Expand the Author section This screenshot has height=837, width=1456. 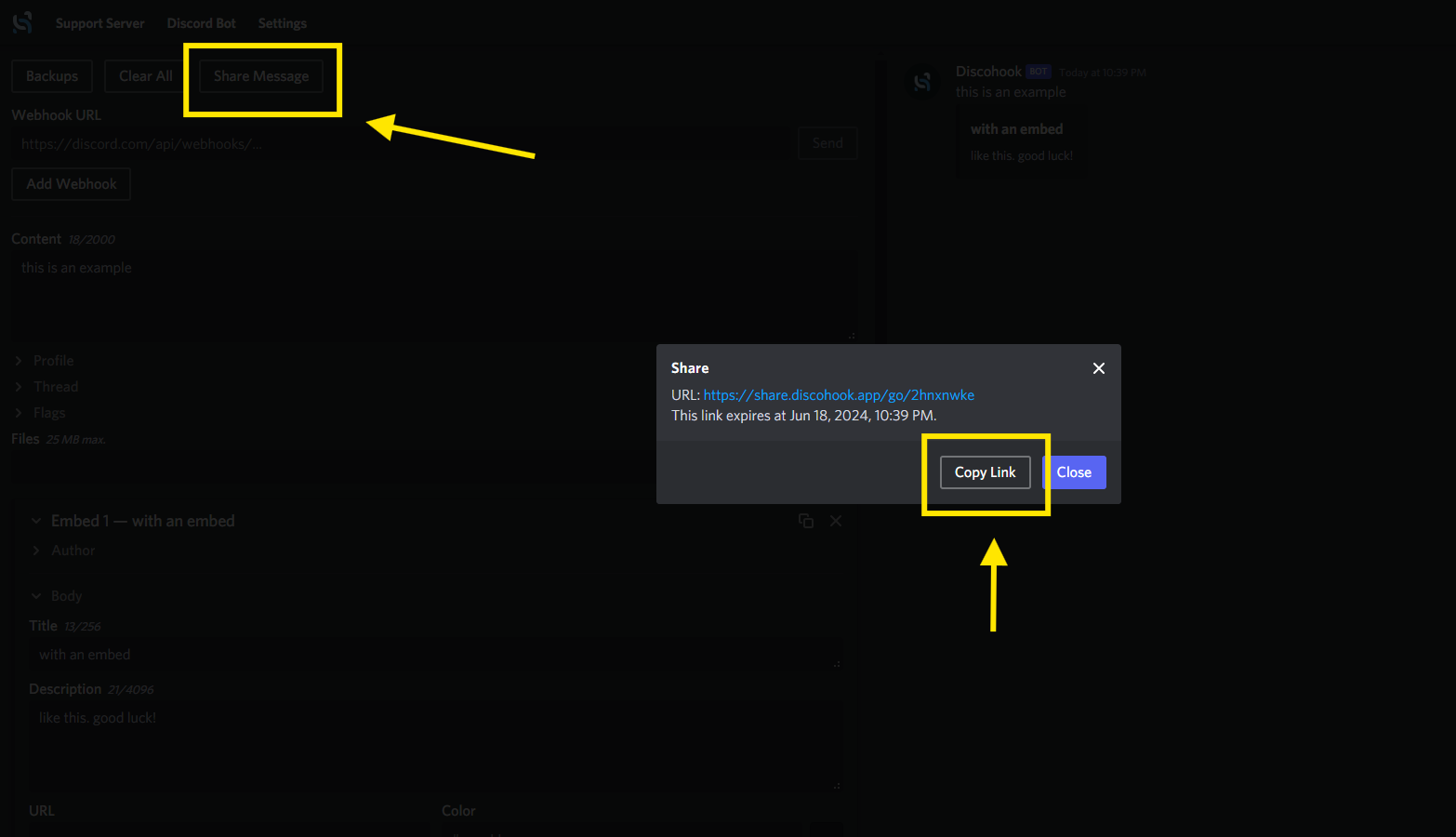tap(73, 551)
